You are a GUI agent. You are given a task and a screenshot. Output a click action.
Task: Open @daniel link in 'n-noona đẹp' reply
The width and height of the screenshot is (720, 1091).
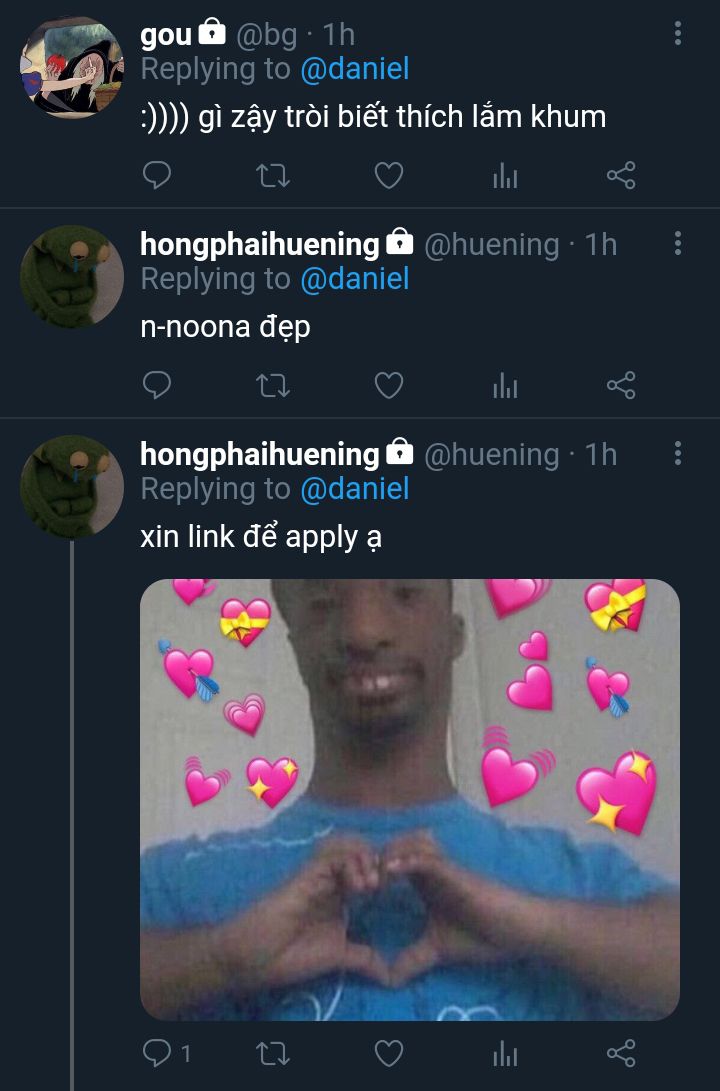pyautogui.click(x=355, y=279)
